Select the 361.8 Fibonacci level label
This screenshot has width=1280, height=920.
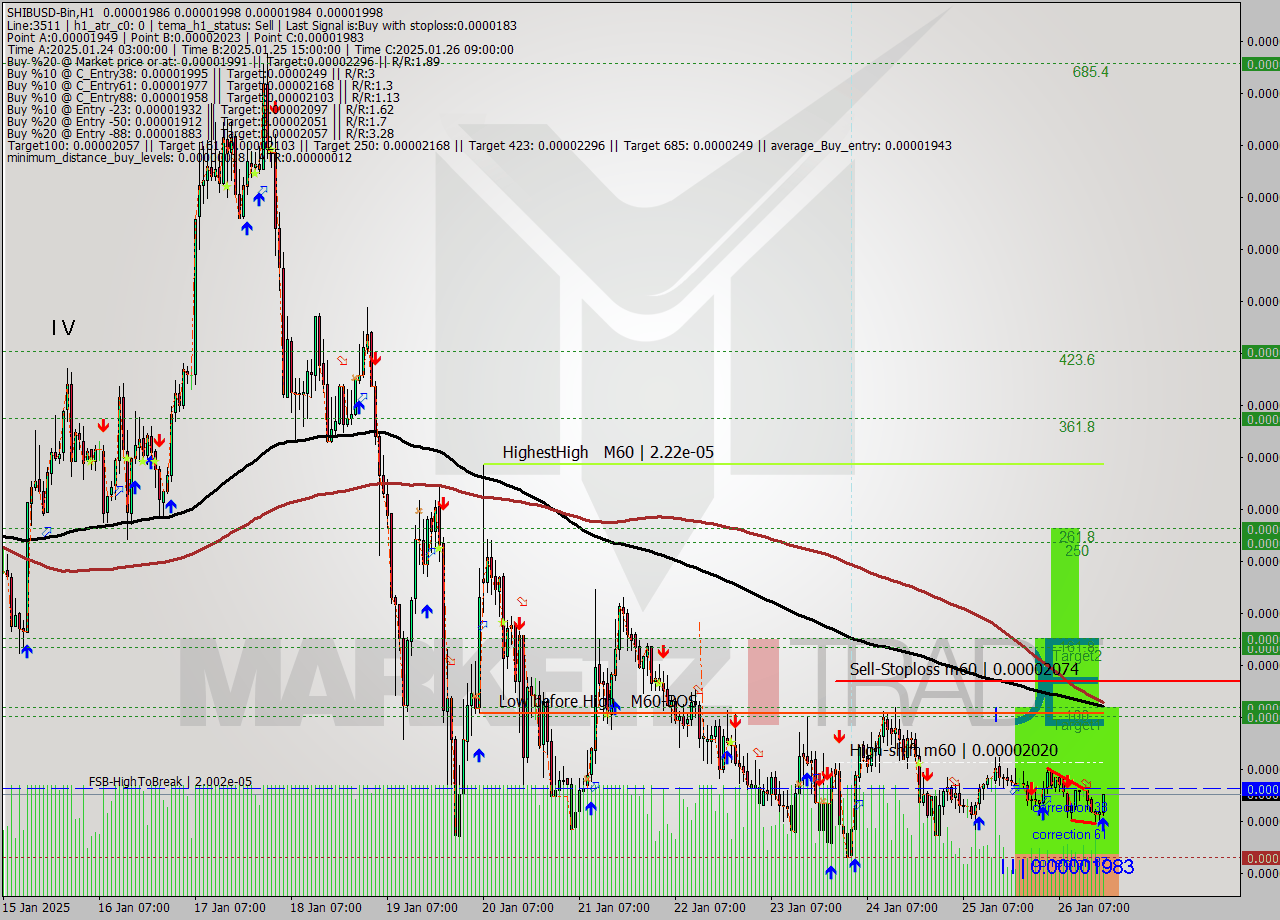coord(1077,427)
